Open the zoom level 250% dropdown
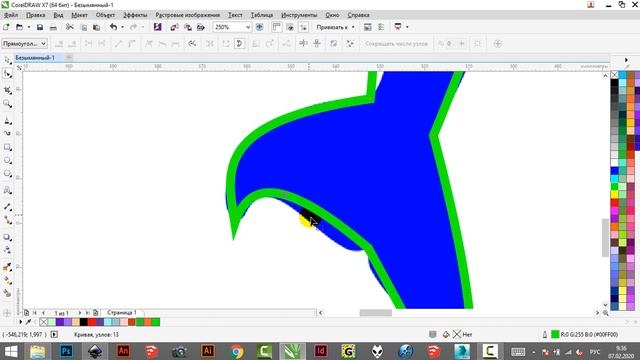Viewport: 640px width, 360px height. pos(248,27)
